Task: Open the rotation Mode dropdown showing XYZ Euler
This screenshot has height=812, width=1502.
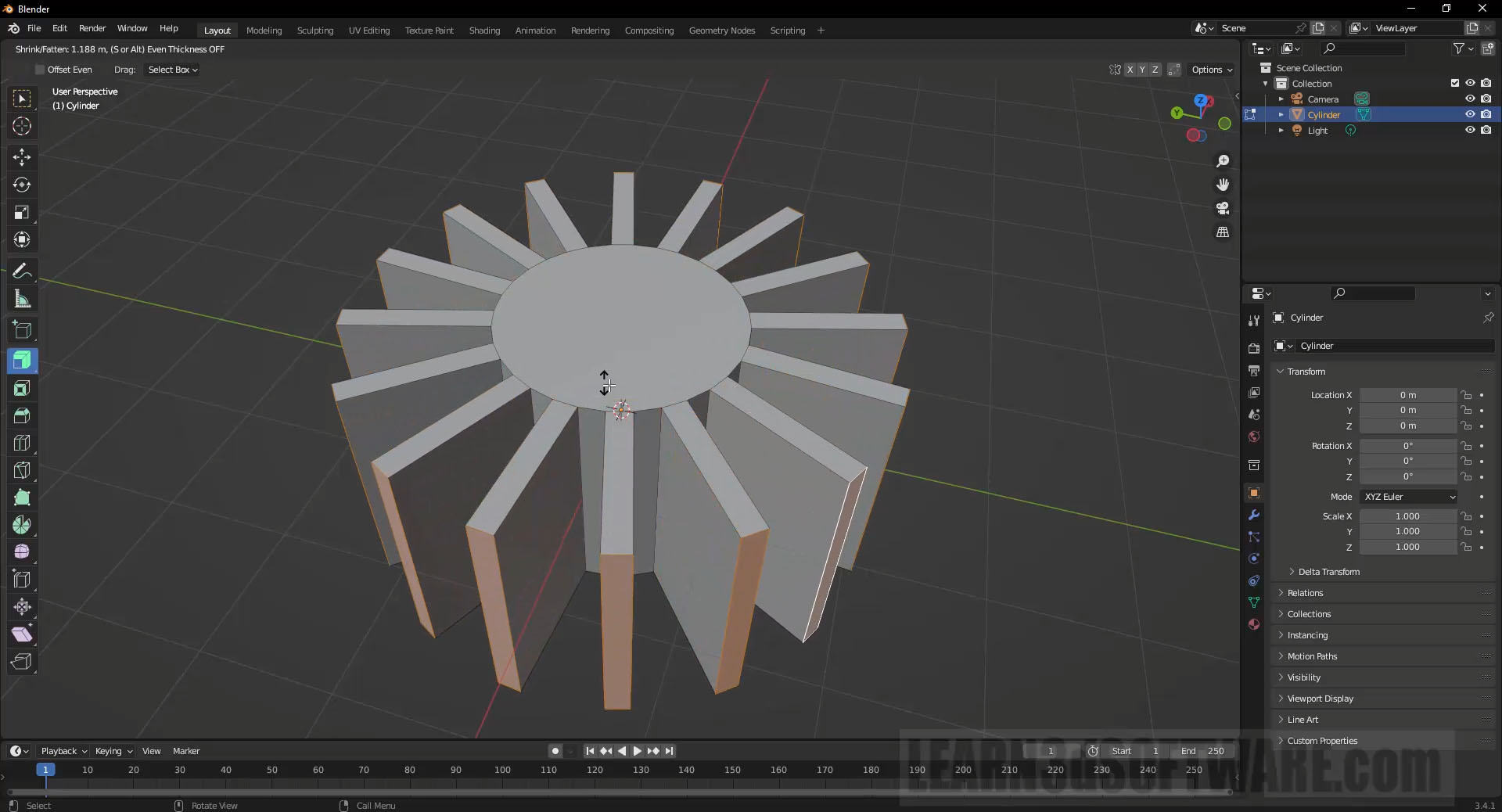Action: pos(1408,496)
